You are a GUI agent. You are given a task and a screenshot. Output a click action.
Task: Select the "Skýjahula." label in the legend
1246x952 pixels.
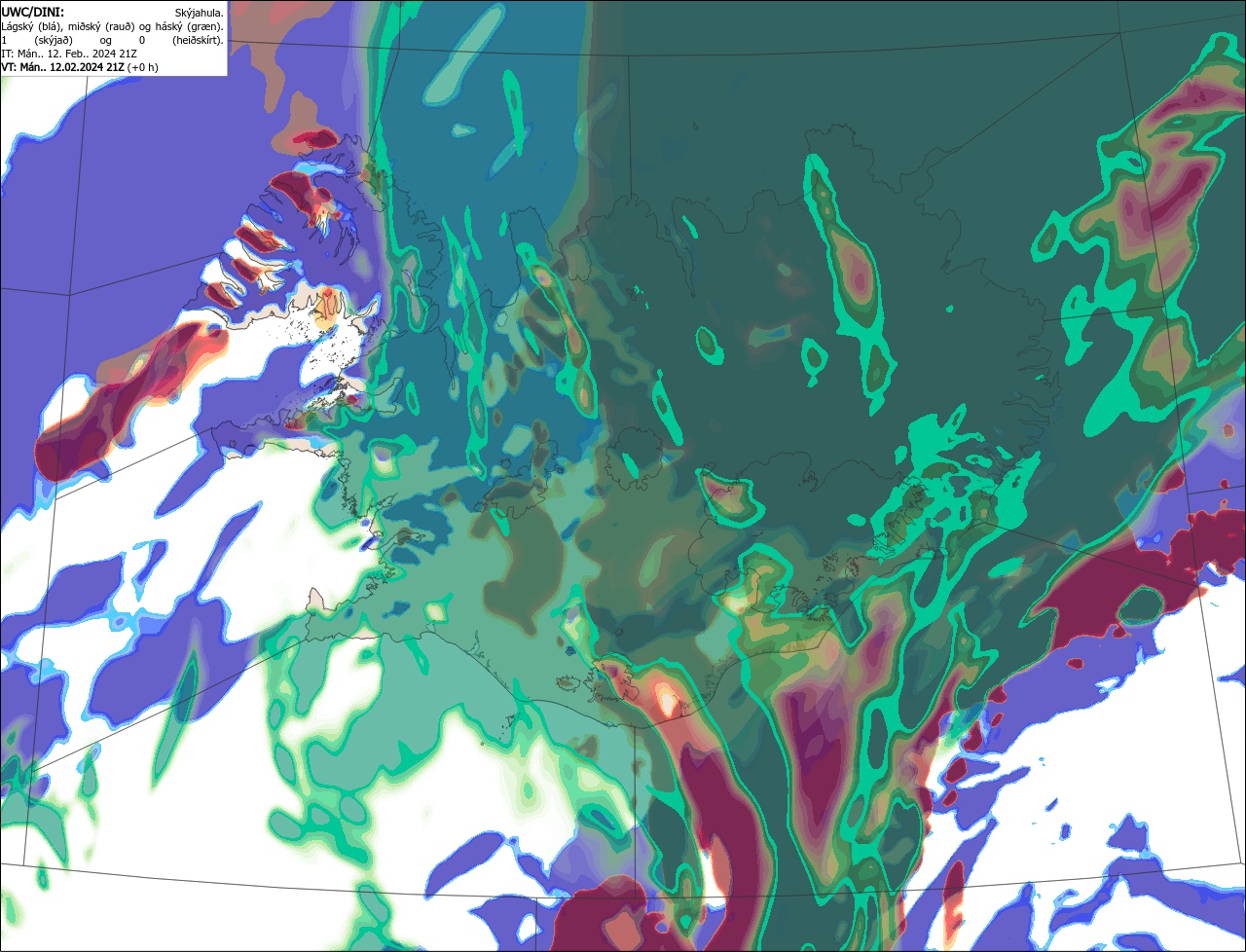[x=198, y=13]
